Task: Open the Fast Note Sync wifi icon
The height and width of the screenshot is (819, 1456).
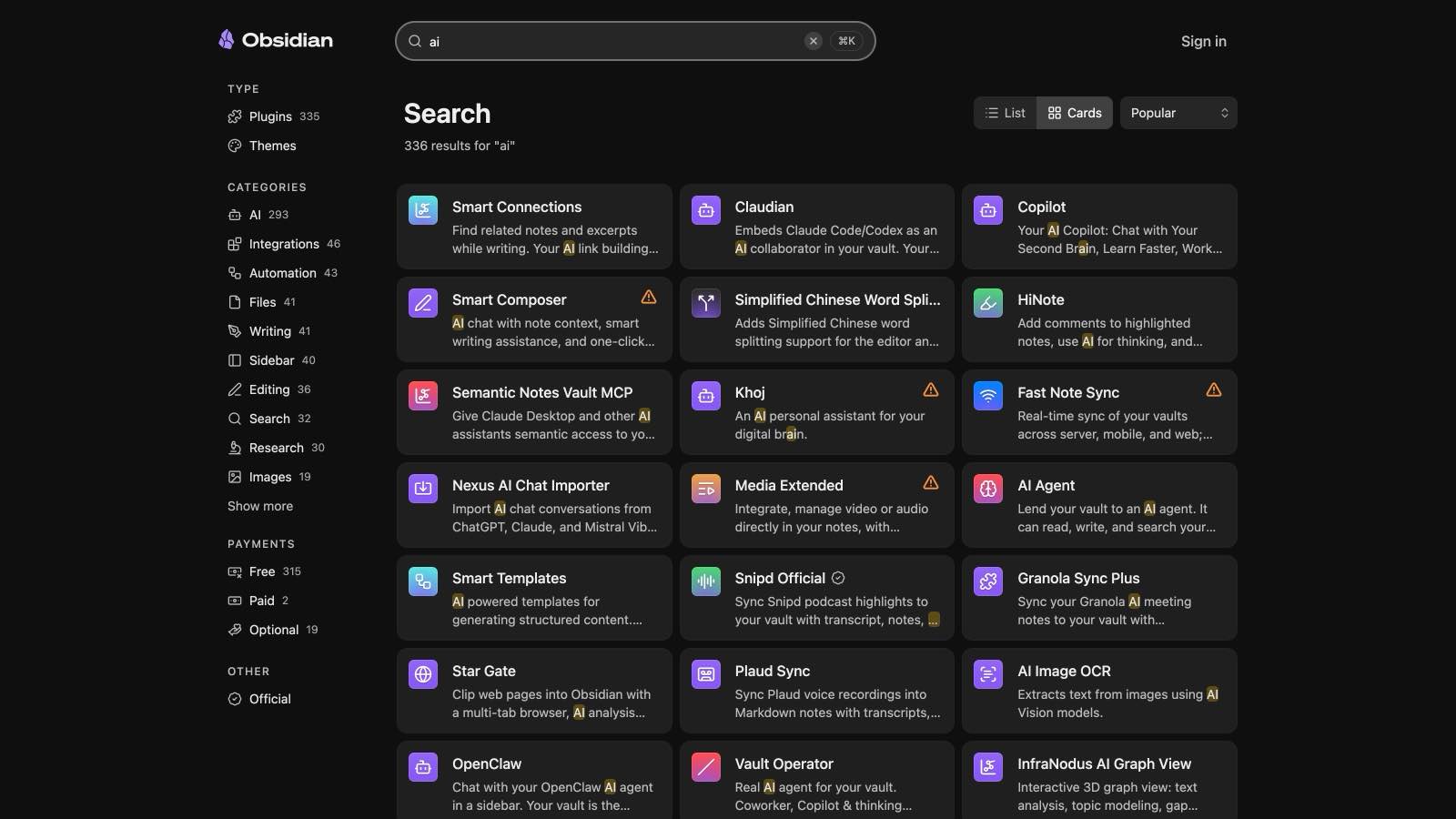Action: (988, 396)
